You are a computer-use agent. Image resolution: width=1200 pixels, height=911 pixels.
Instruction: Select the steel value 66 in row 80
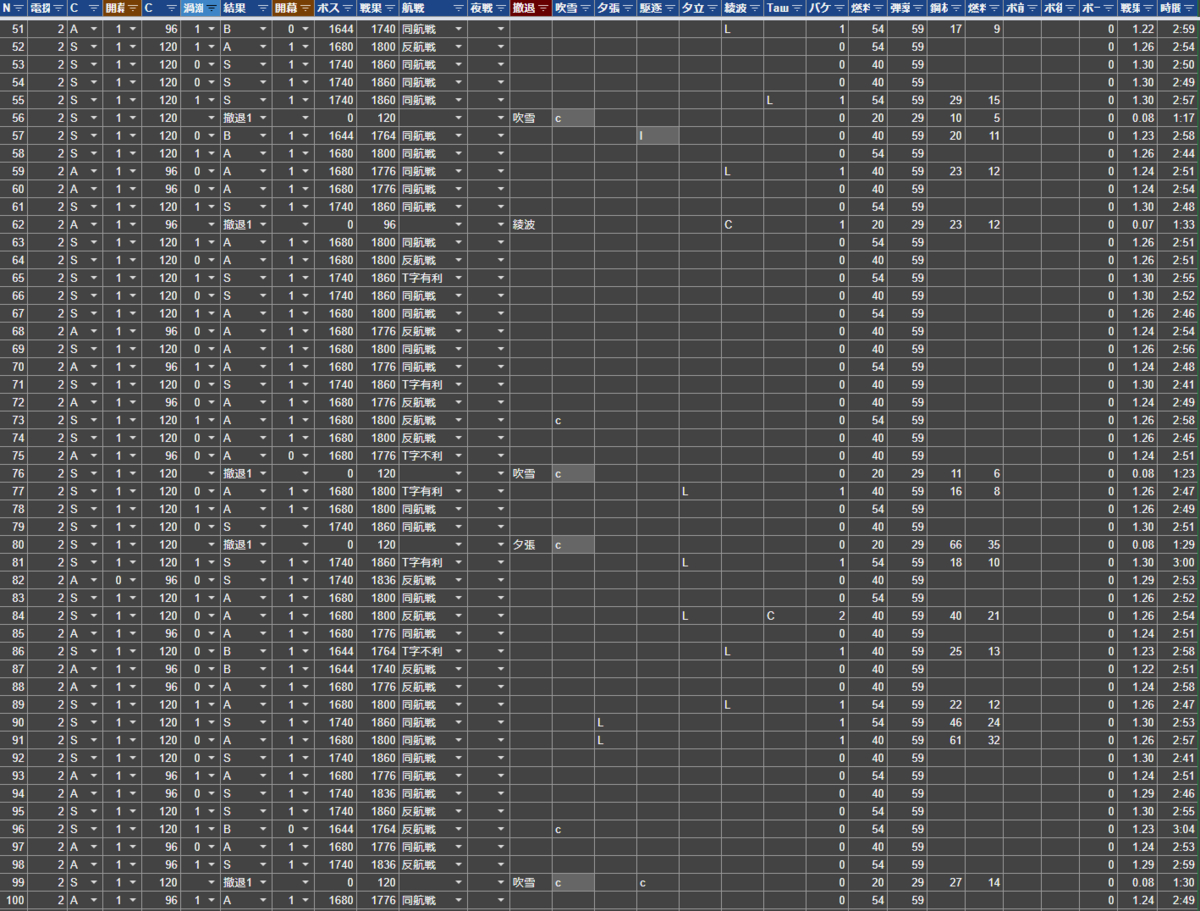pos(946,545)
